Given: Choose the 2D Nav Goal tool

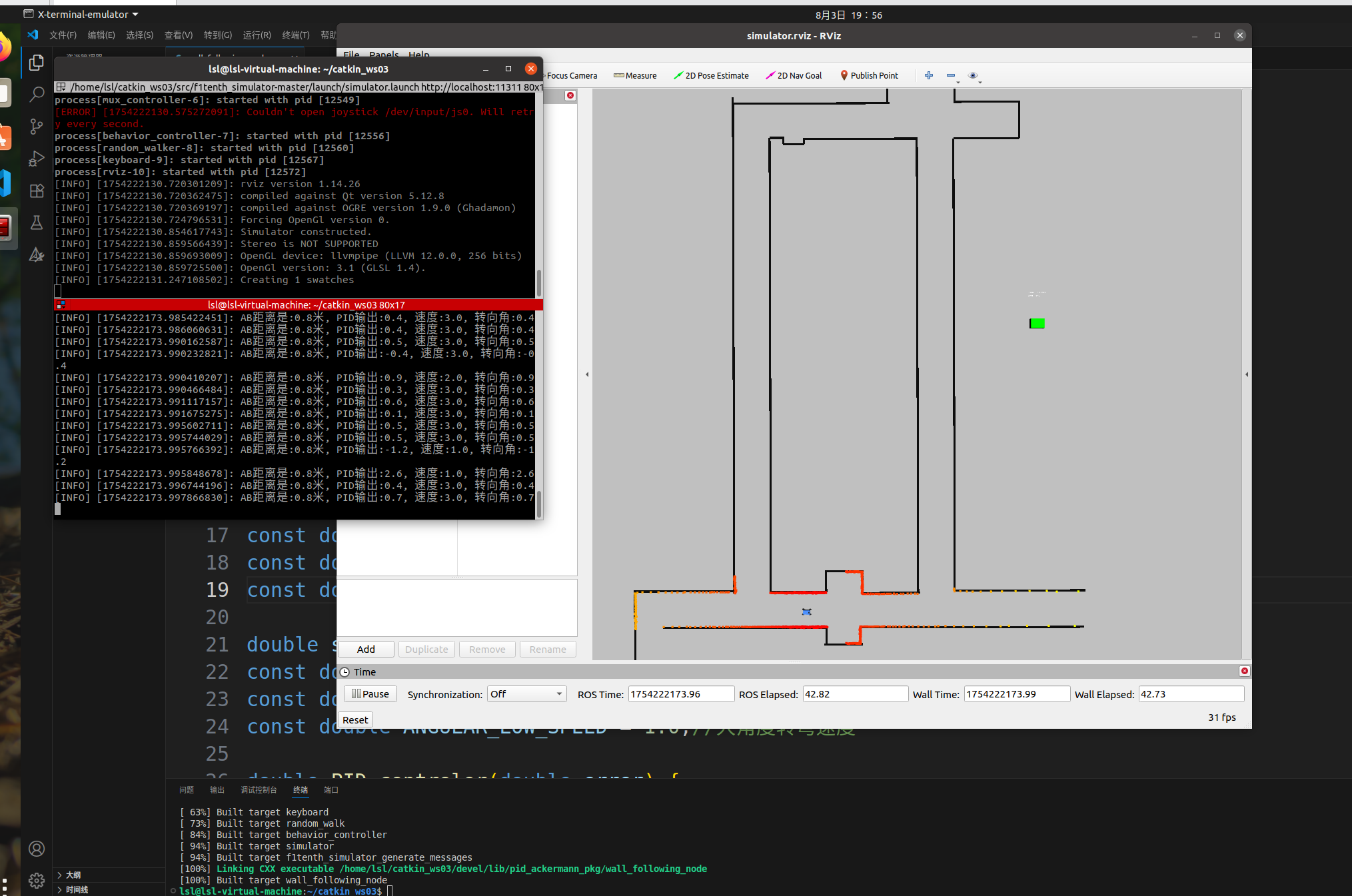Looking at the screenshot, I should (x=794, y=75).
